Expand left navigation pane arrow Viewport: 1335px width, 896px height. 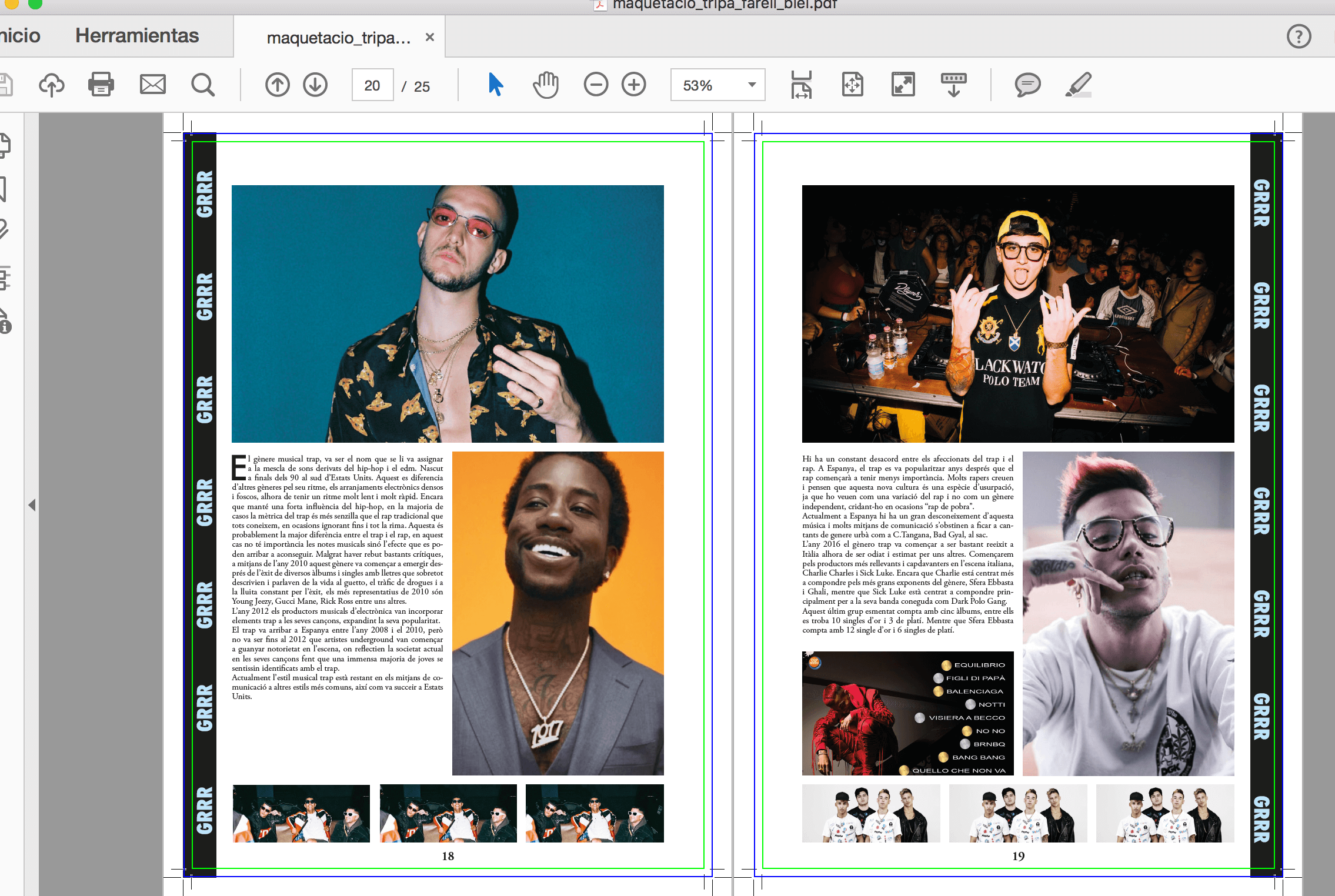point(32,505)
